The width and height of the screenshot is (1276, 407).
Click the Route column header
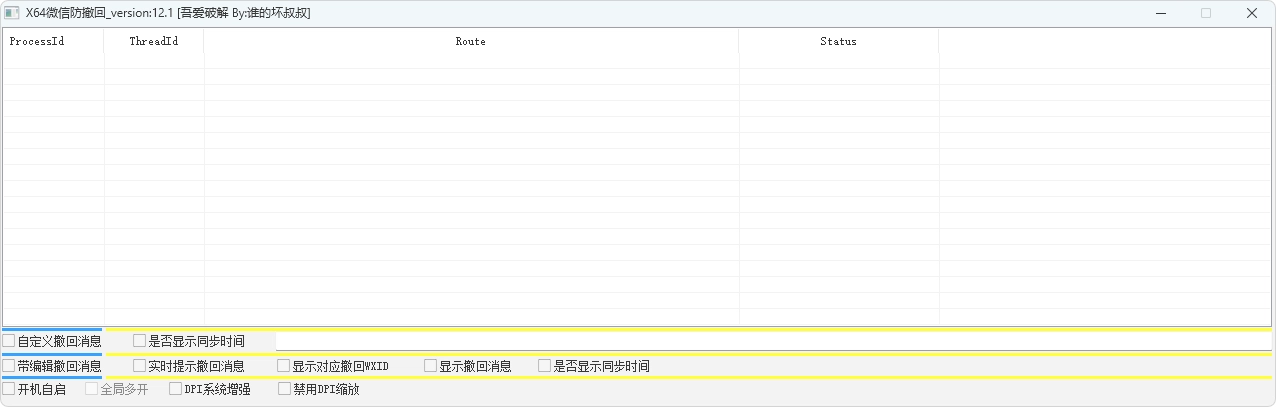click(471, 41)
